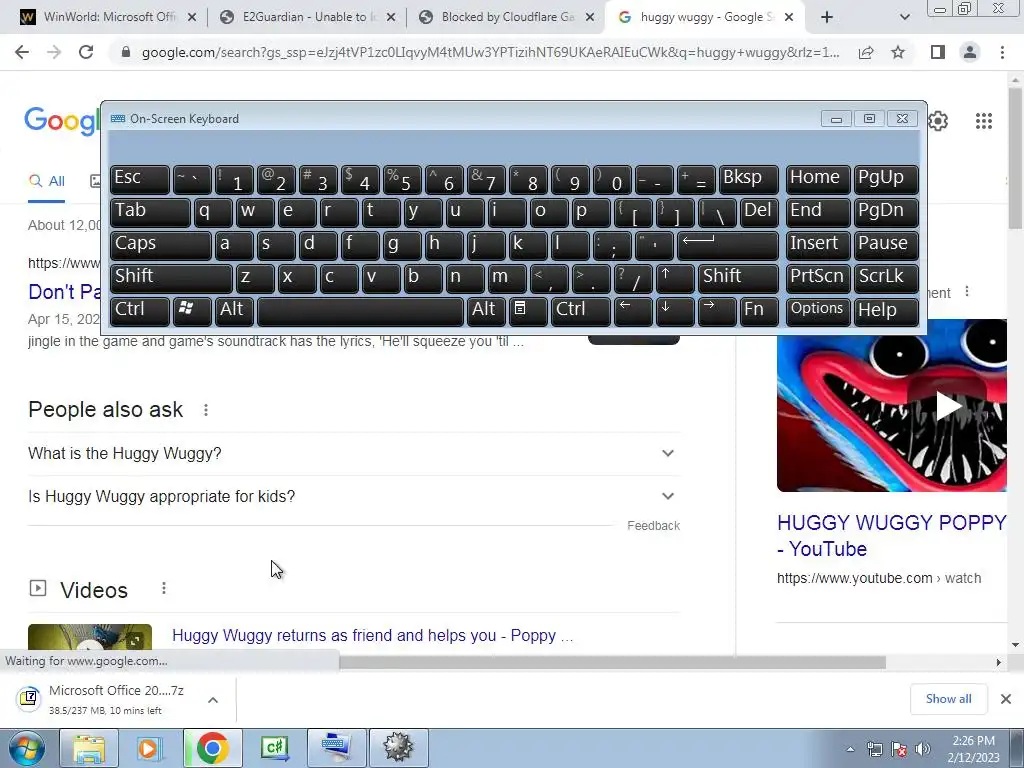Bookmark this page with the star icon

(x=898, y=52)
